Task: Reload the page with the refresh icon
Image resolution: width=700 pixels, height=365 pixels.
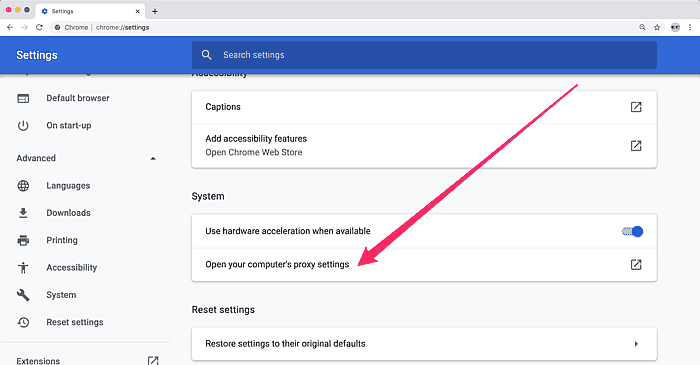Action: (39, 27)
